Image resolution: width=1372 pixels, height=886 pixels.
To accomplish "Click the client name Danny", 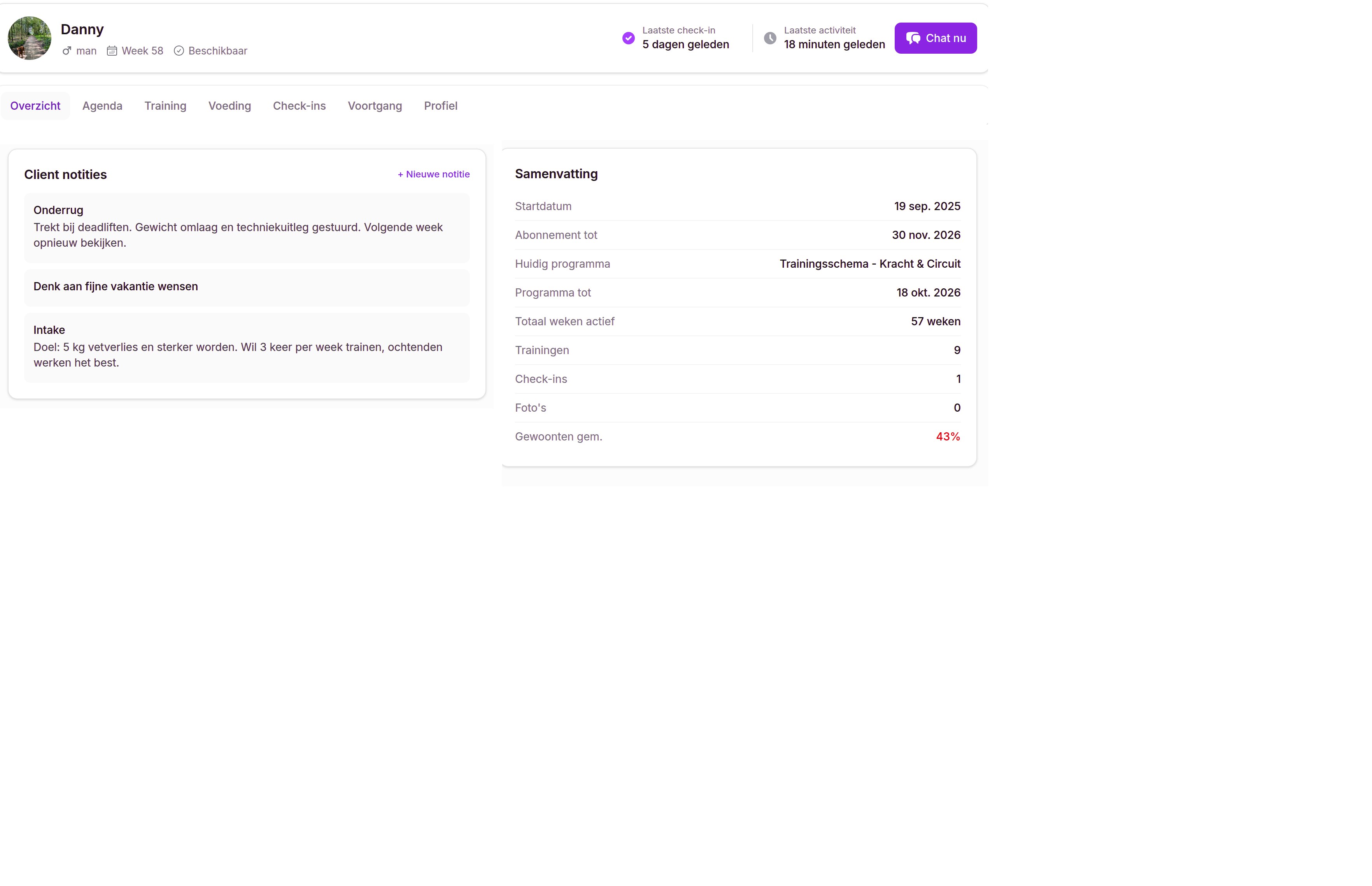I will click(82, 29).
